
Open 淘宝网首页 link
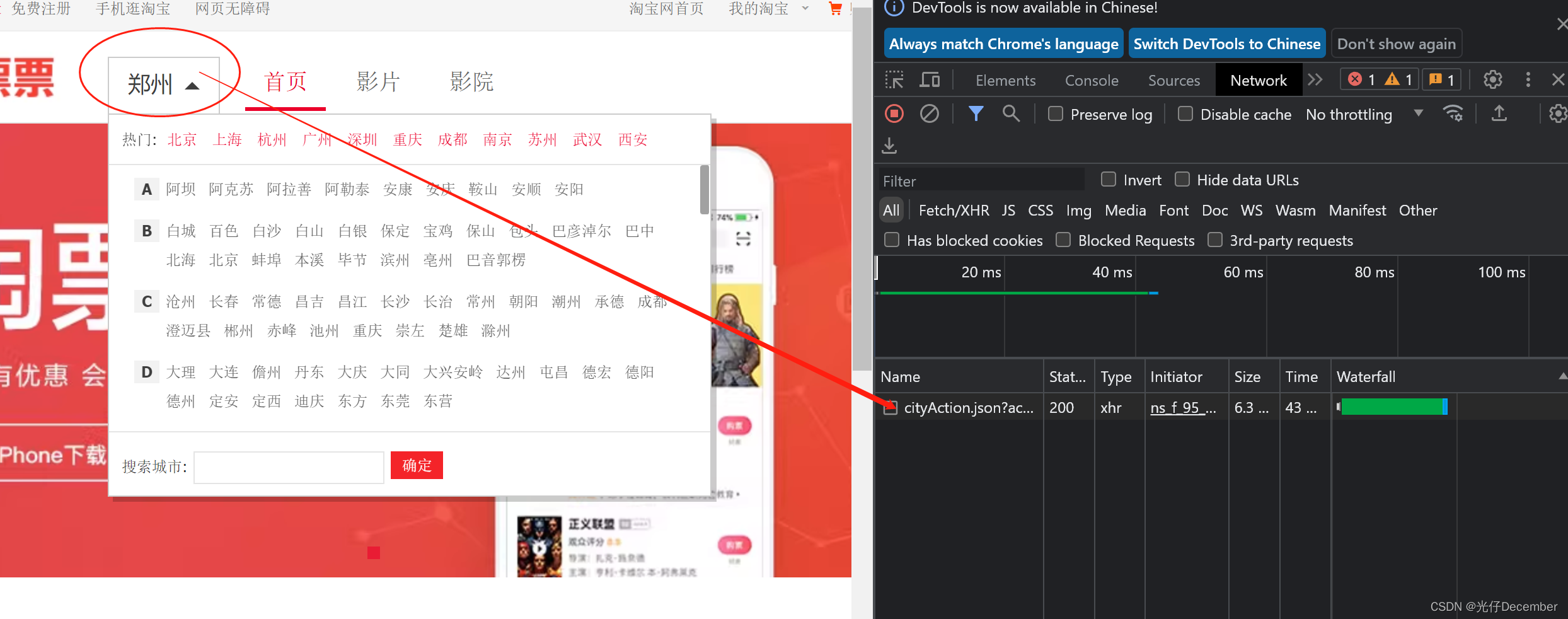tap(666, 9)
